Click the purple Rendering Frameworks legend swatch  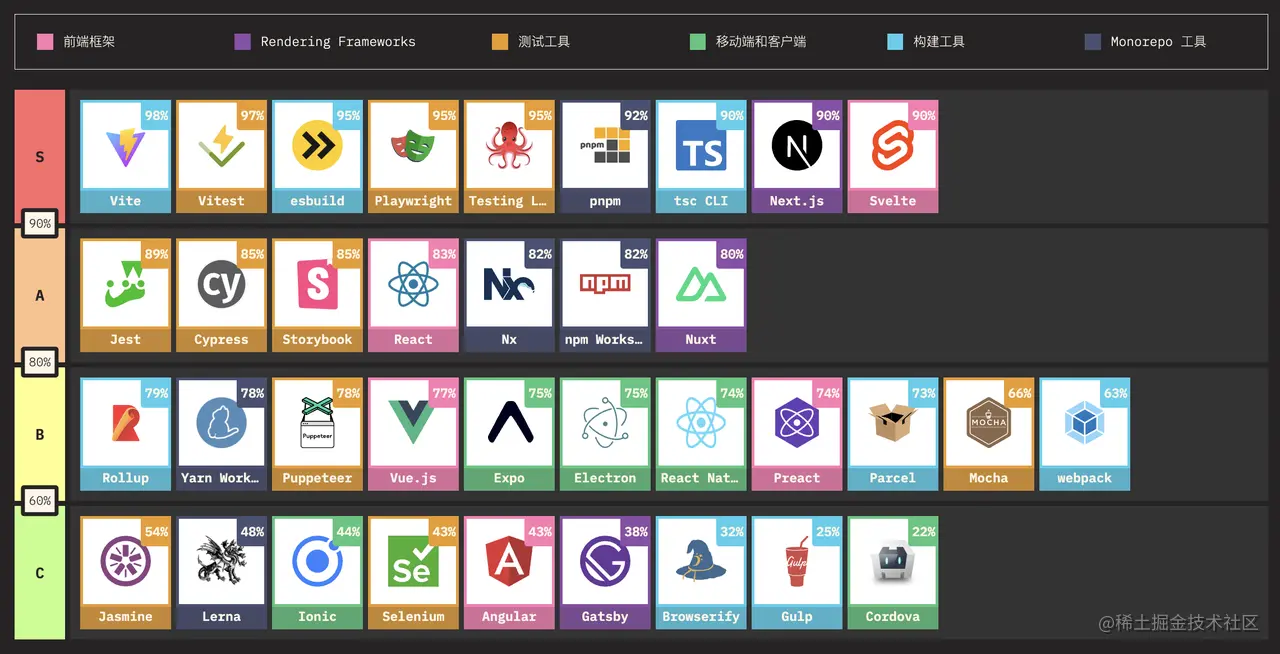(242, 41)
